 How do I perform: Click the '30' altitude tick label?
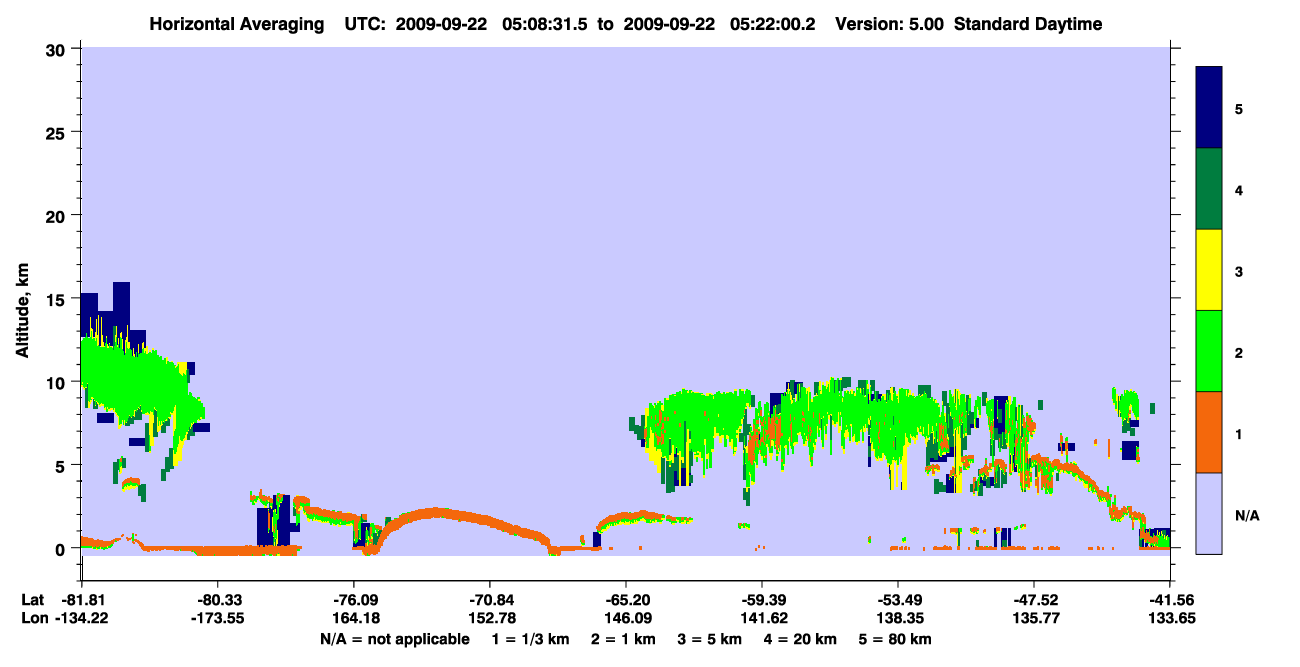point(57,48)
